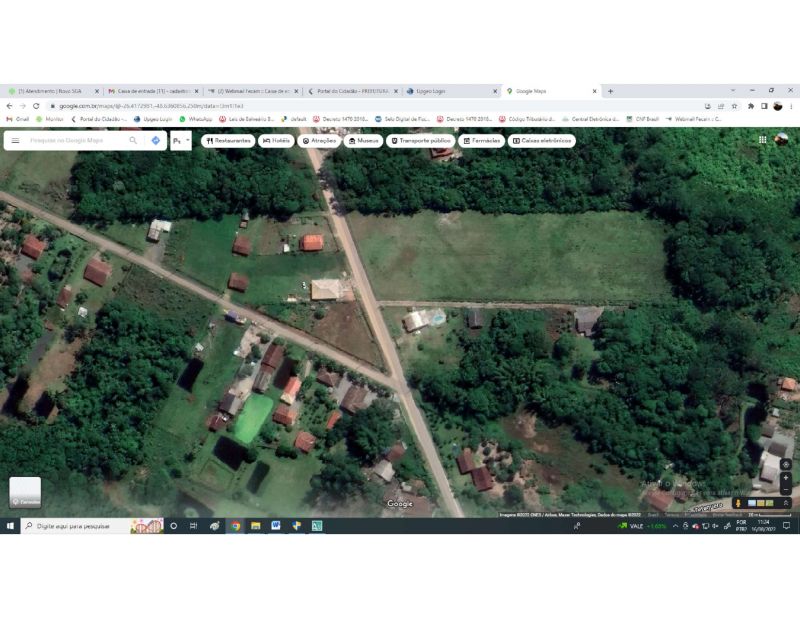Open Google account avatar on the map

pyautogui.click(x=781, y=139)
